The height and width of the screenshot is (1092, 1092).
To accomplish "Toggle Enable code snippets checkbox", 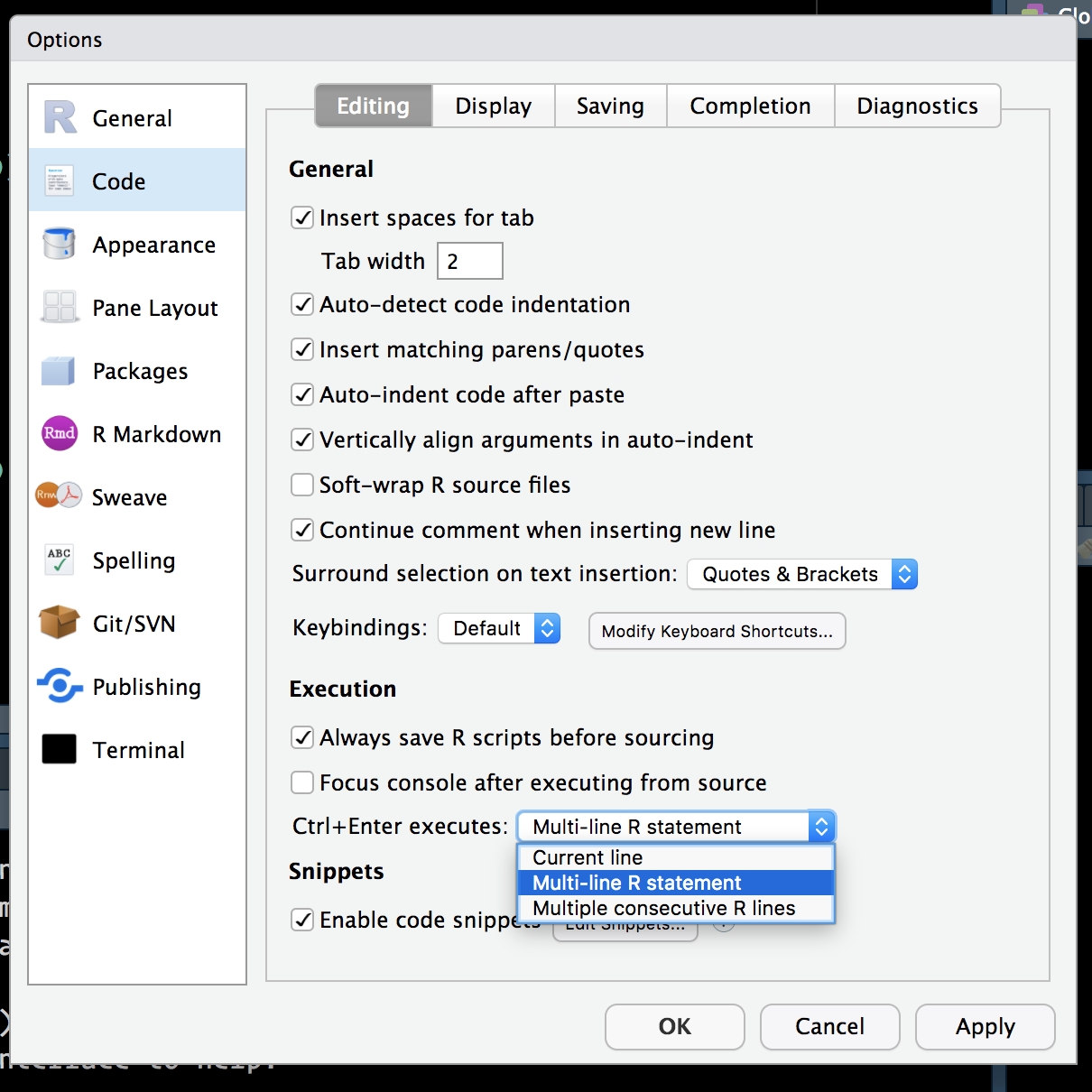I will pyautogui.click(x=302, y=920).
